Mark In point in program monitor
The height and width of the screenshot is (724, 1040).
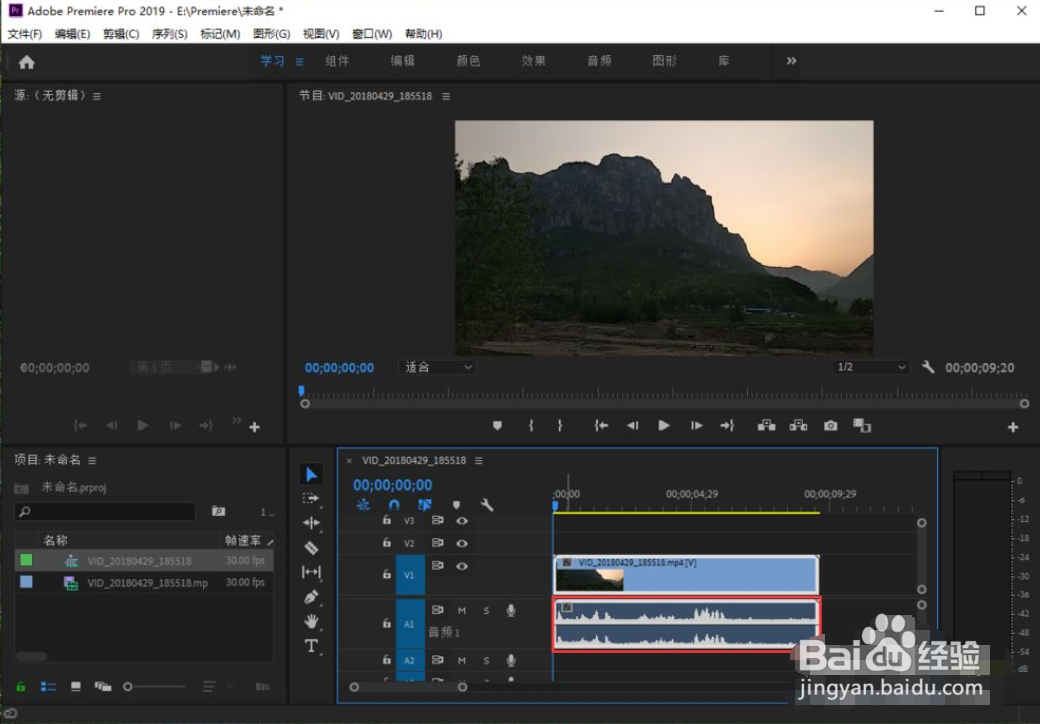point(531,426)
